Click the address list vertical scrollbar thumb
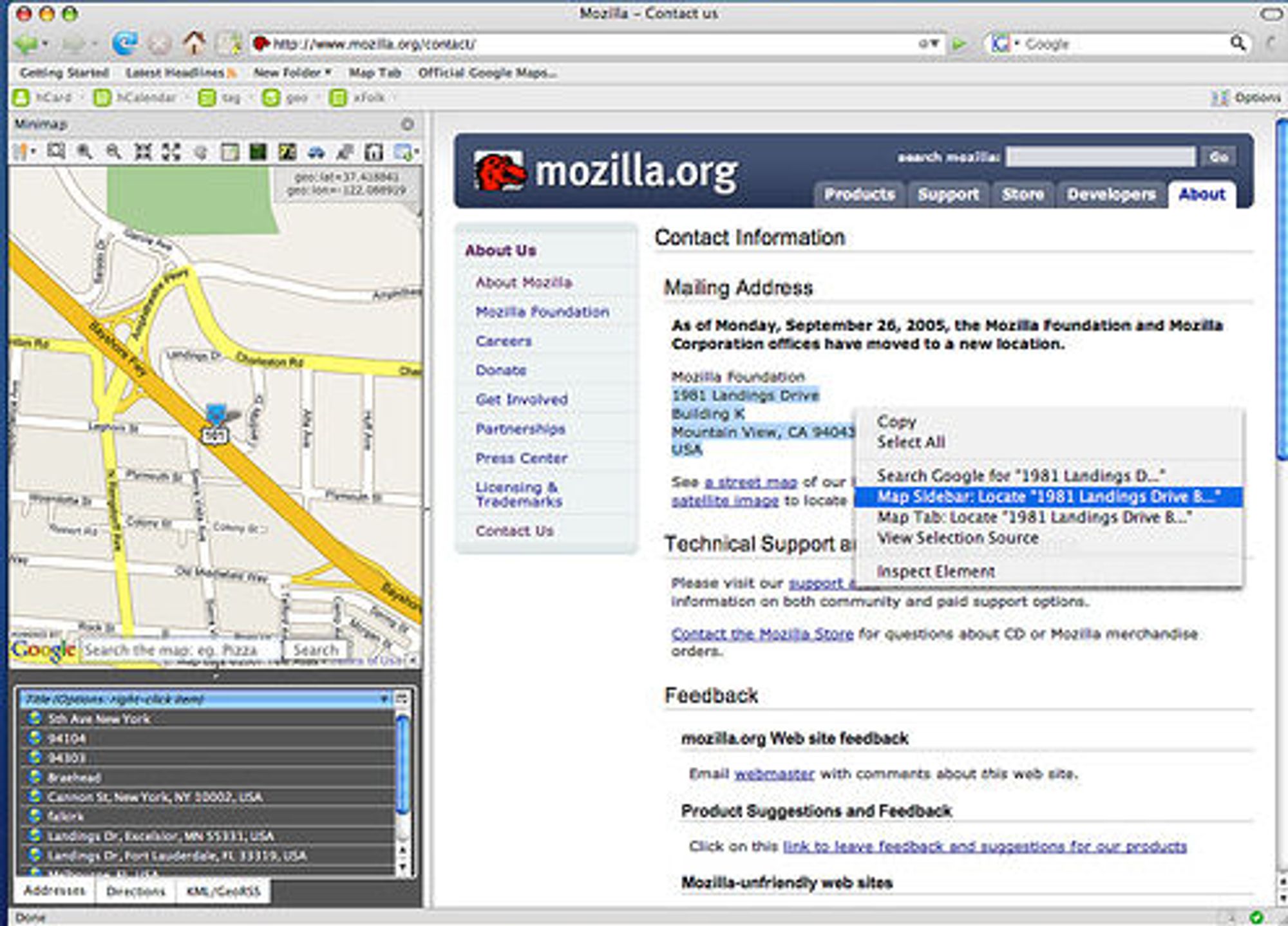This screenshot has width=1288, height=926. coord(402,763)
